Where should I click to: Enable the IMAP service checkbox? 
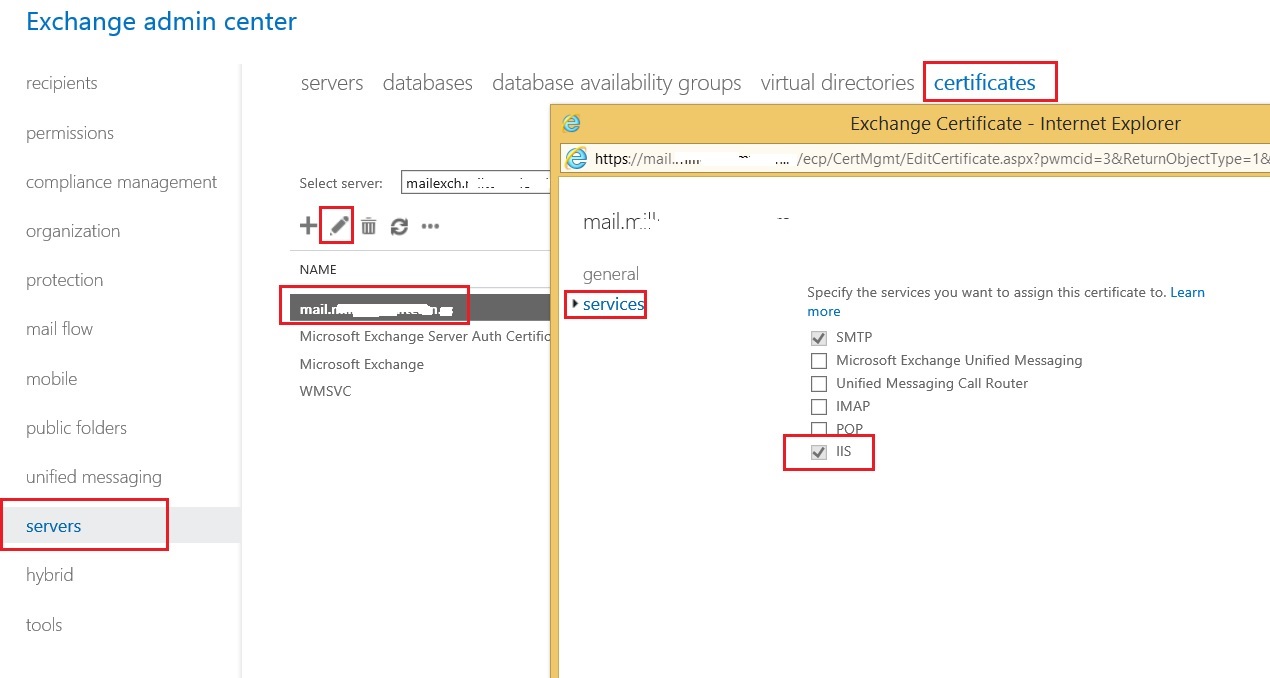pos(819,406)
